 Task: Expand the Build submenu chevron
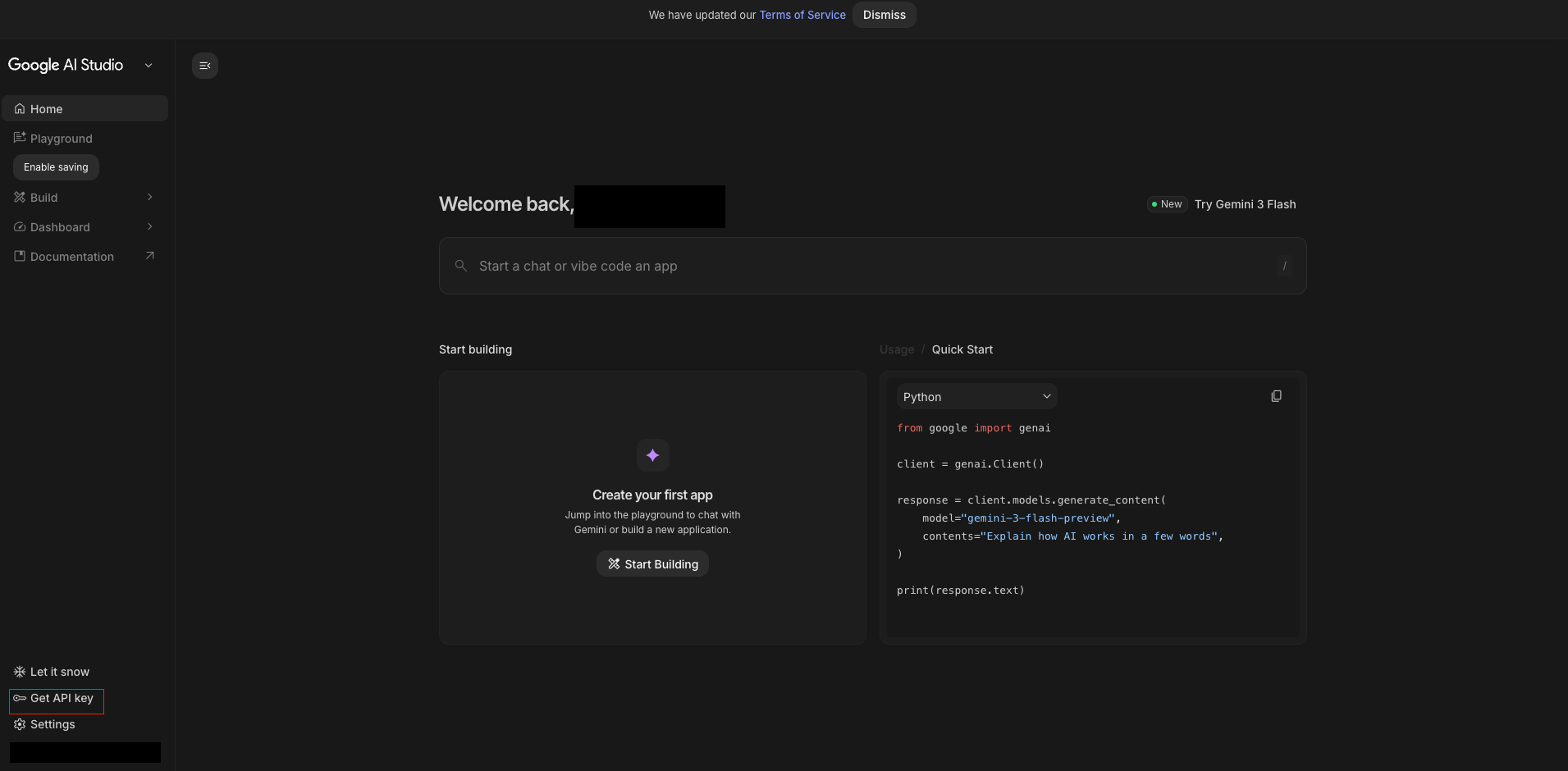[149, 197]
